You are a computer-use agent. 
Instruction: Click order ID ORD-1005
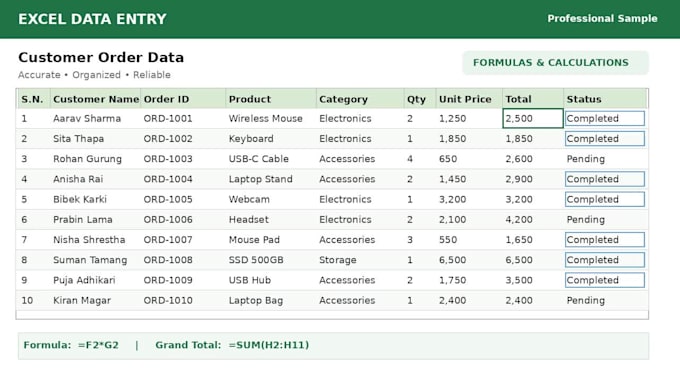click(168, 200)
